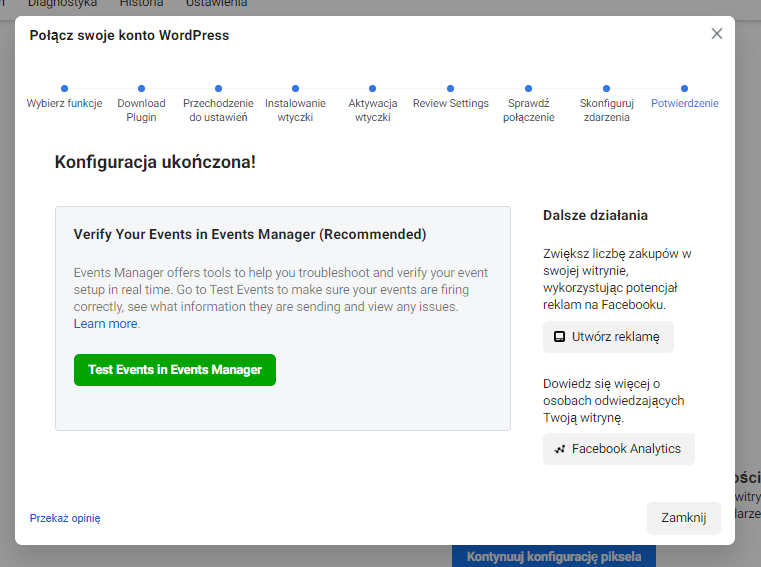Viewport: 761px width, 567px height.
Task: Click Kontynuuj konfigurację piksela button
Action: click(561, 556)
